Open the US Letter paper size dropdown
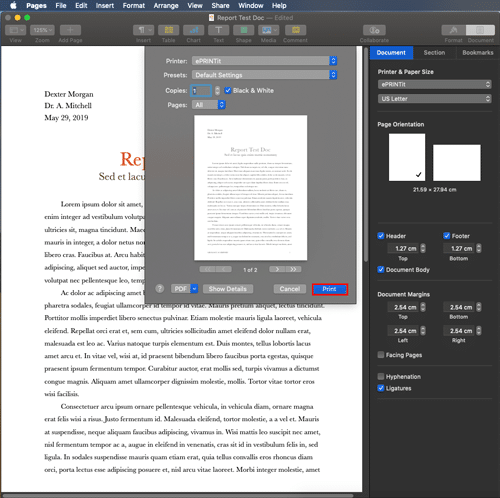 coord(434,99)
